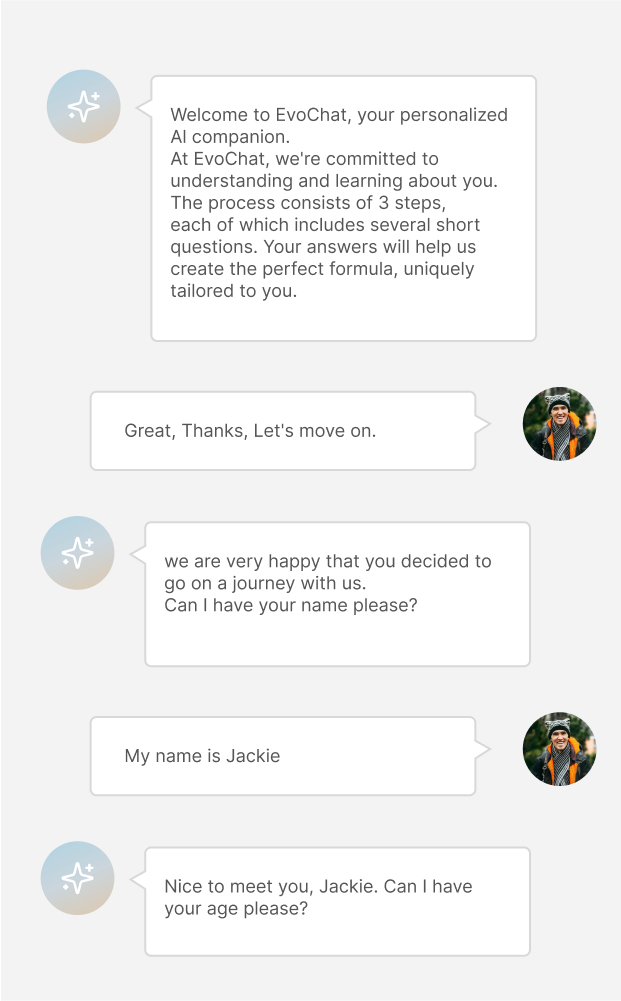Click the tail of the age question bubble
This screenshot has width=621, height=1001.
[x=138, y=877]
